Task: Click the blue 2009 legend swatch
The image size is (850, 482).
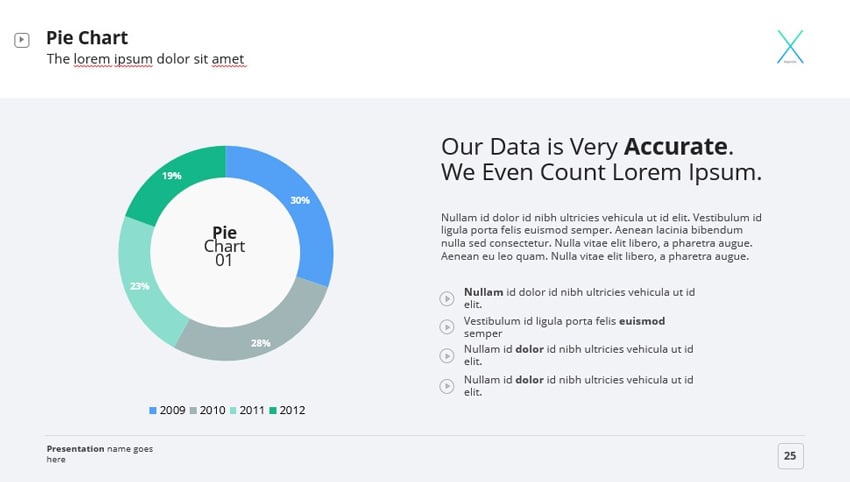Action: pos(153,410)
